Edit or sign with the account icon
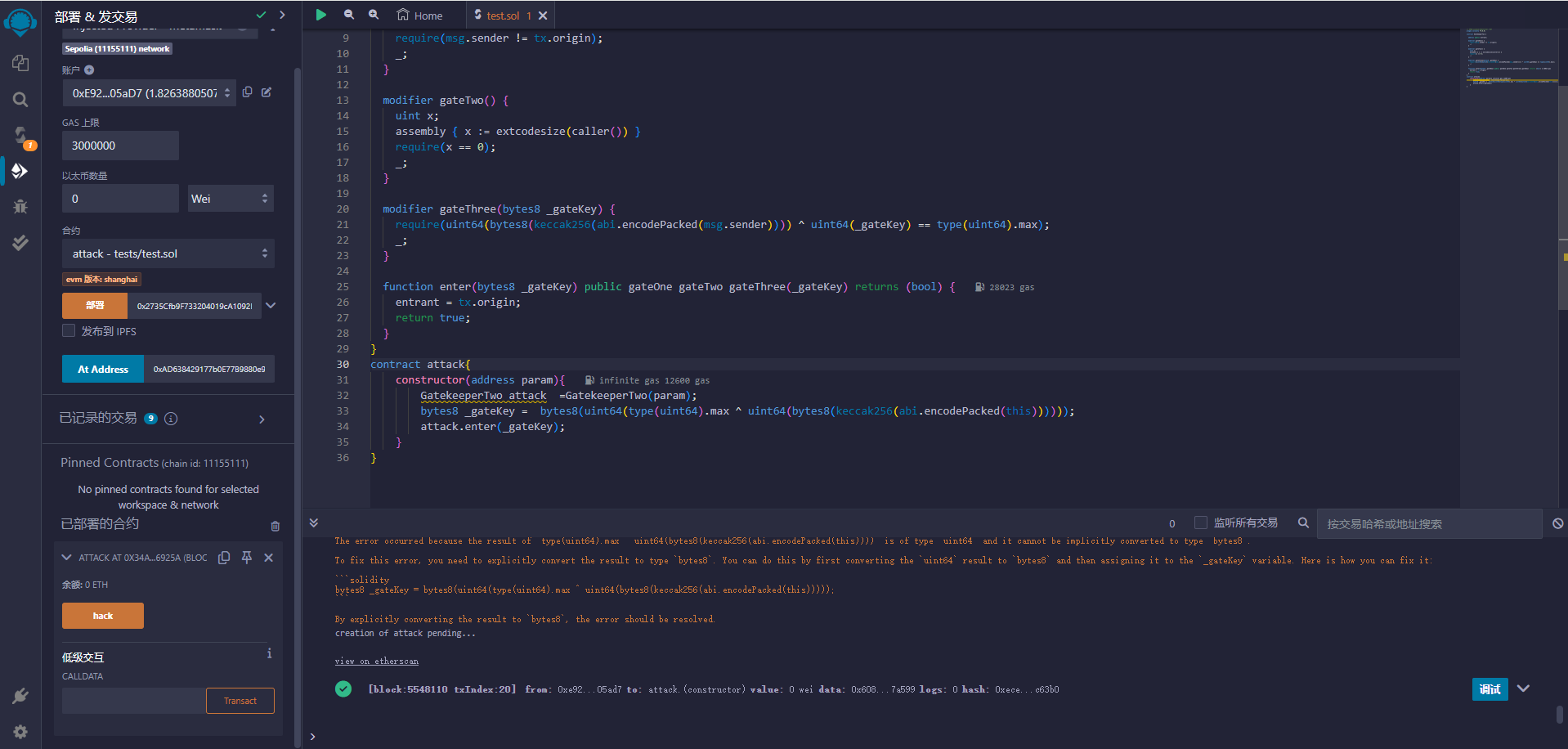This screenshot has width=1568, height=749. click(x=267, y=92)
